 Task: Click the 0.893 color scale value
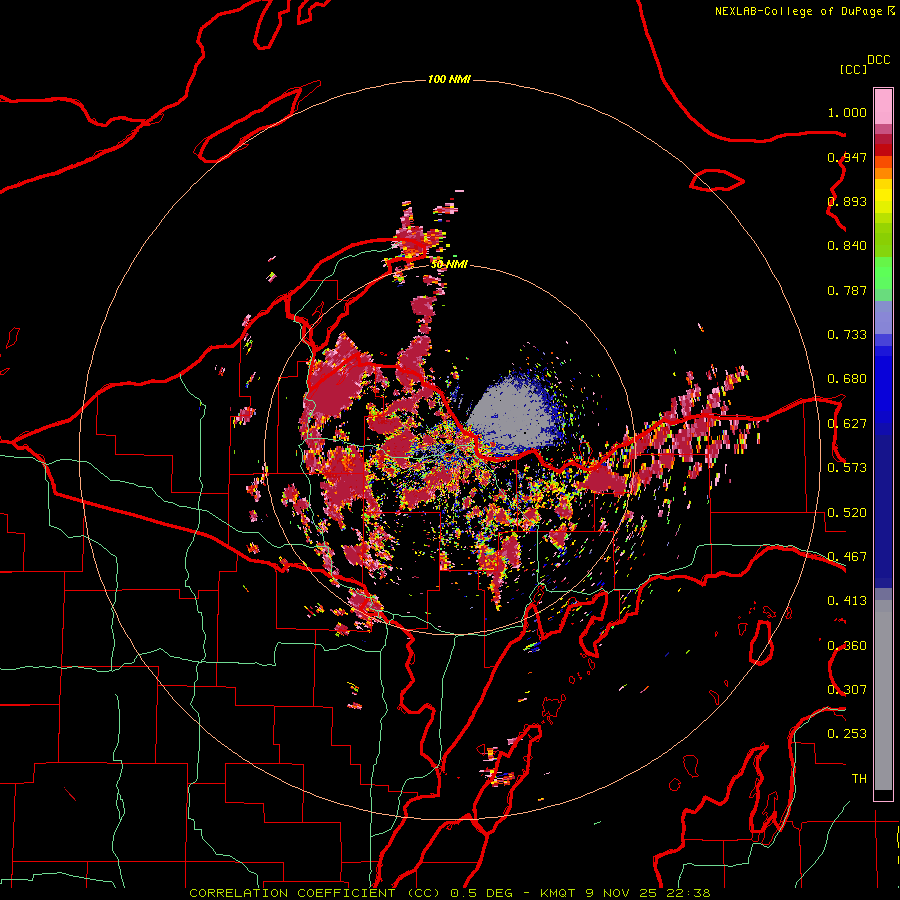coord(847,201)
